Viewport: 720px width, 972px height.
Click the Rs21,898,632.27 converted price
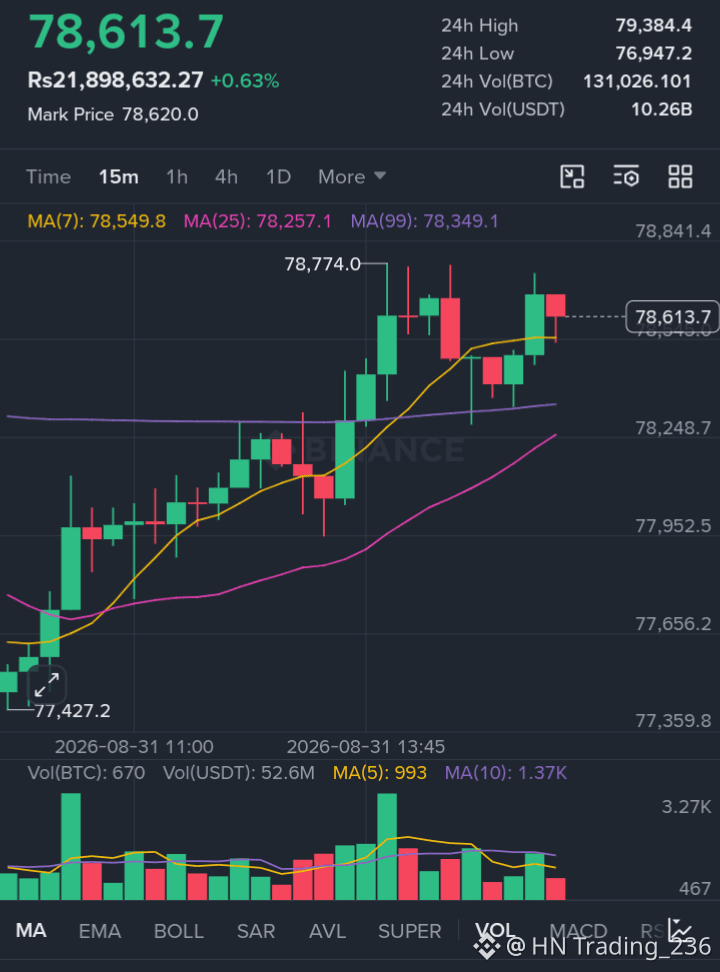coord(115,80)
